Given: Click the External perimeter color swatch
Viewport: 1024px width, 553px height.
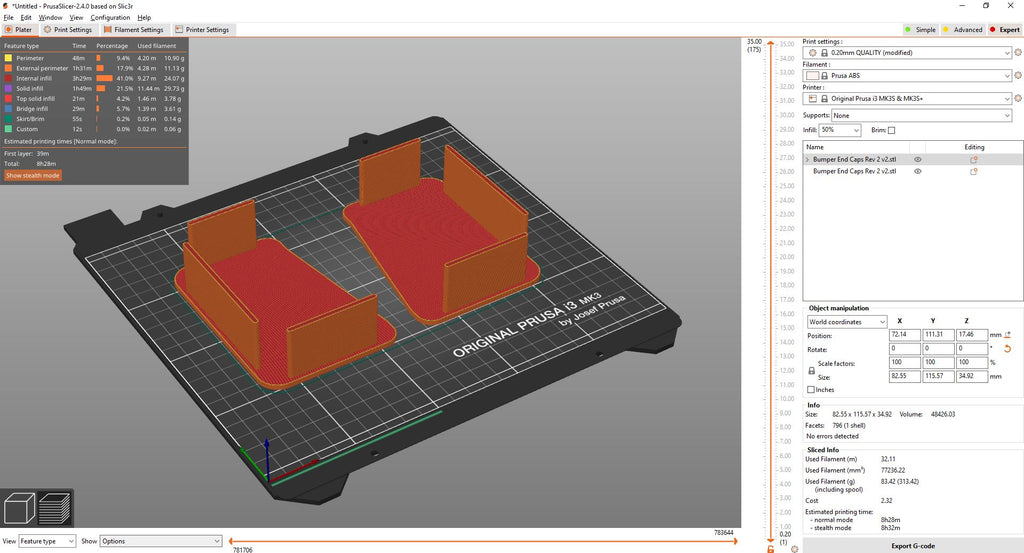Looking at the screenshot, I should (x=8, y=68).
